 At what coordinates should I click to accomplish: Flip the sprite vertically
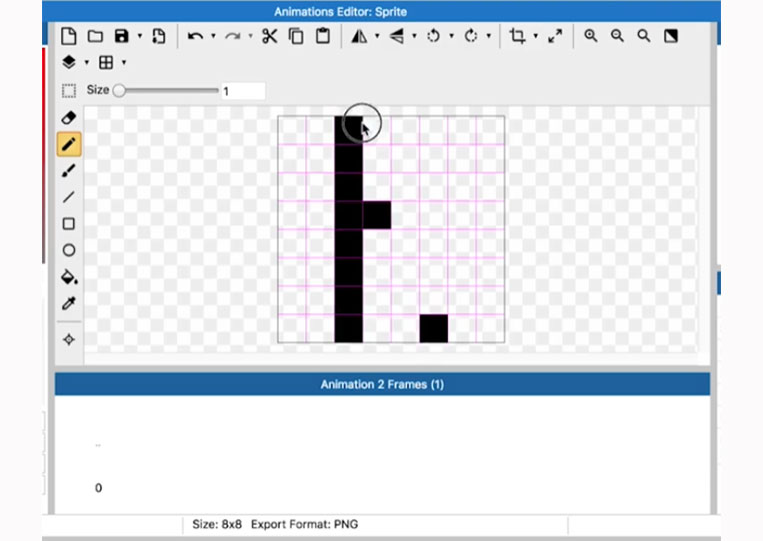pos(397,36)
